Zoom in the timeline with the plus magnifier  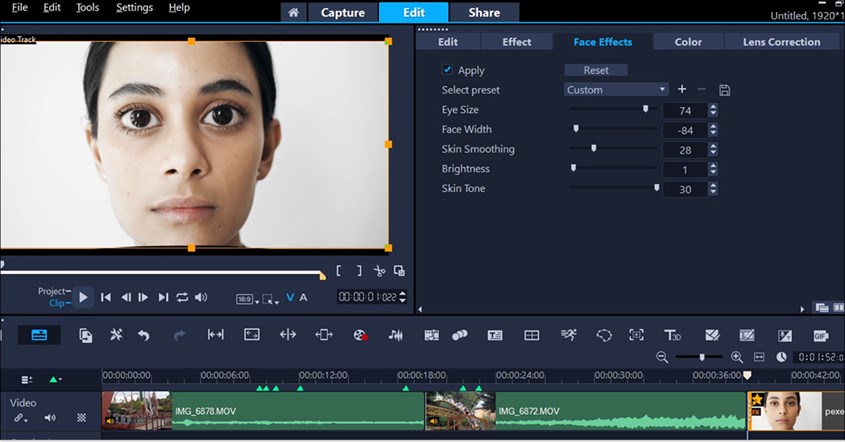click(737, 357)
